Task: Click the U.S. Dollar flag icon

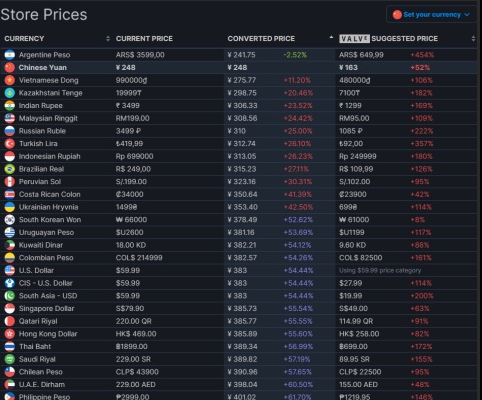Action: point(10,270)
